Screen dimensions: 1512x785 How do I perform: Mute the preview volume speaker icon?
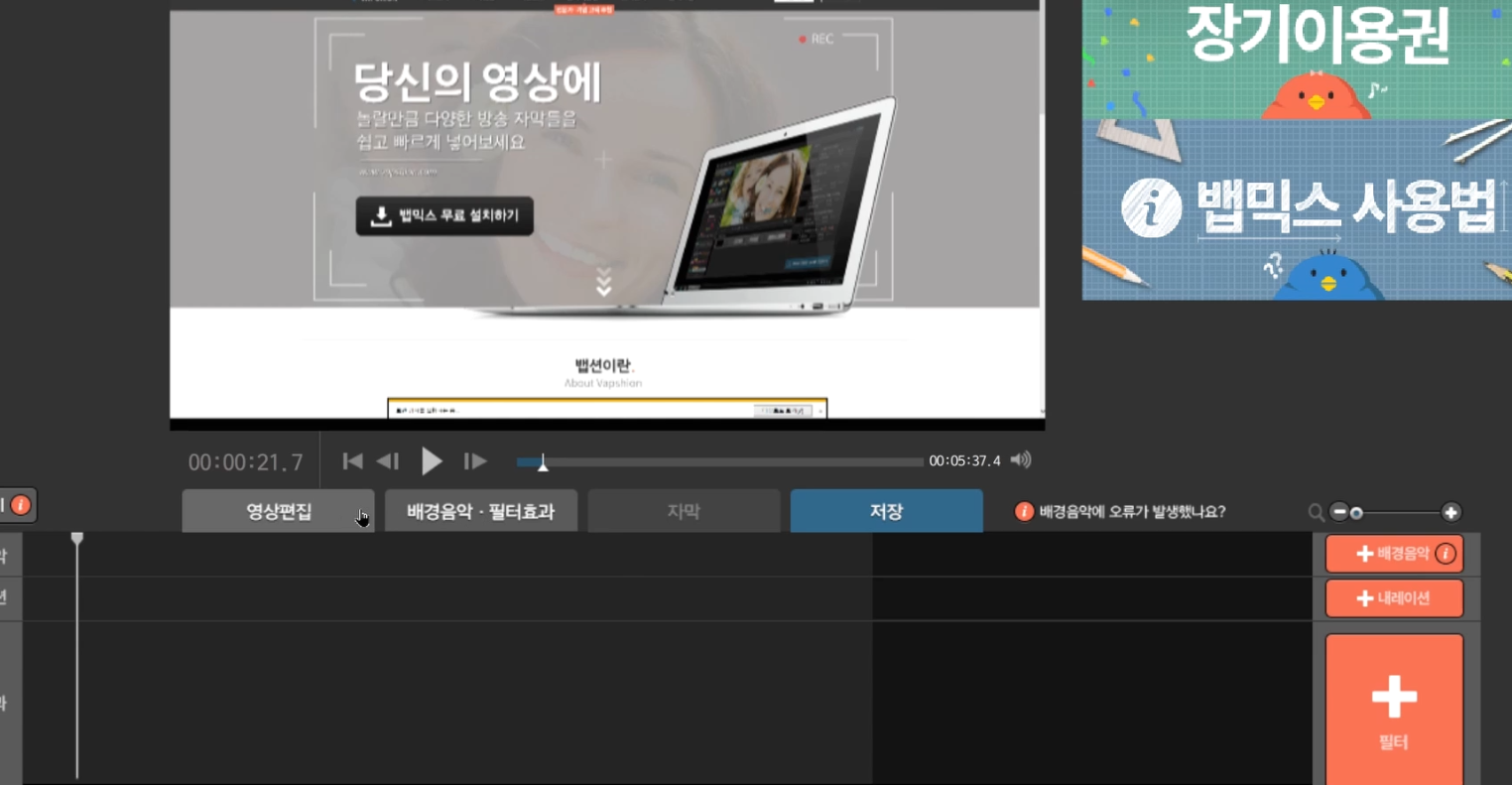click(x=1021, y=459)
